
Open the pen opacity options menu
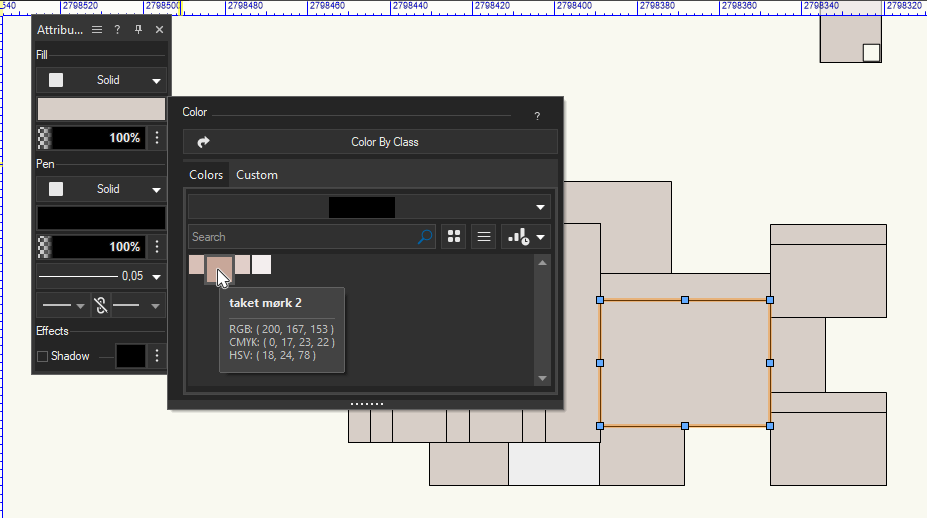pos(157,247)
